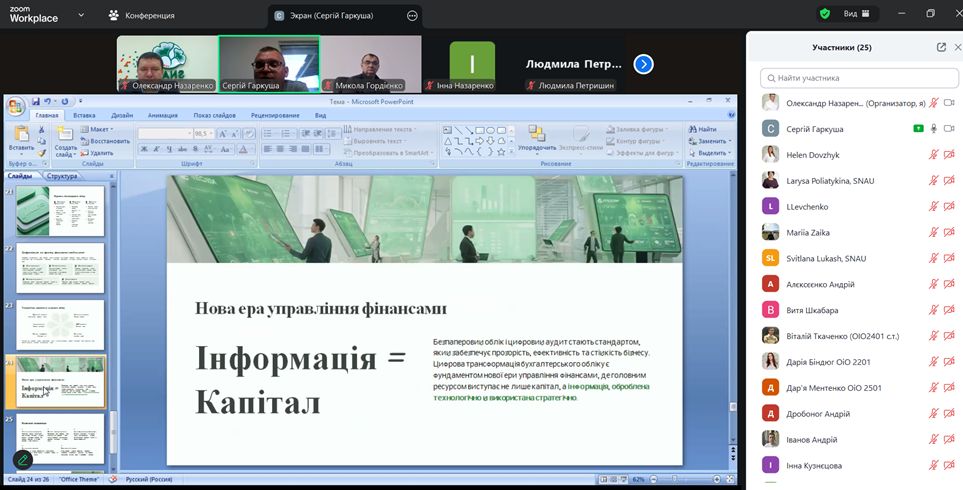Image resolution: width=963 pixels, height=490 pixels.
Task: Open more options on the screen share tab
Action: coord(413,16)
